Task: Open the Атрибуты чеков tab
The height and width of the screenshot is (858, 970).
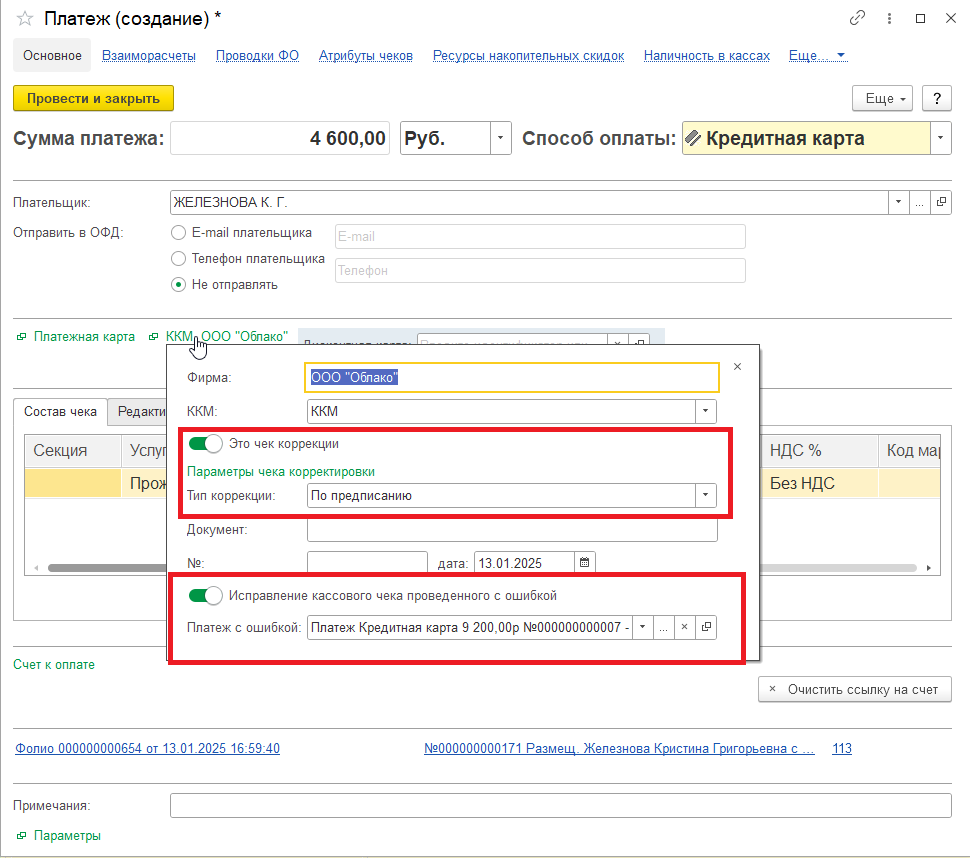Action: click(365, 56)
